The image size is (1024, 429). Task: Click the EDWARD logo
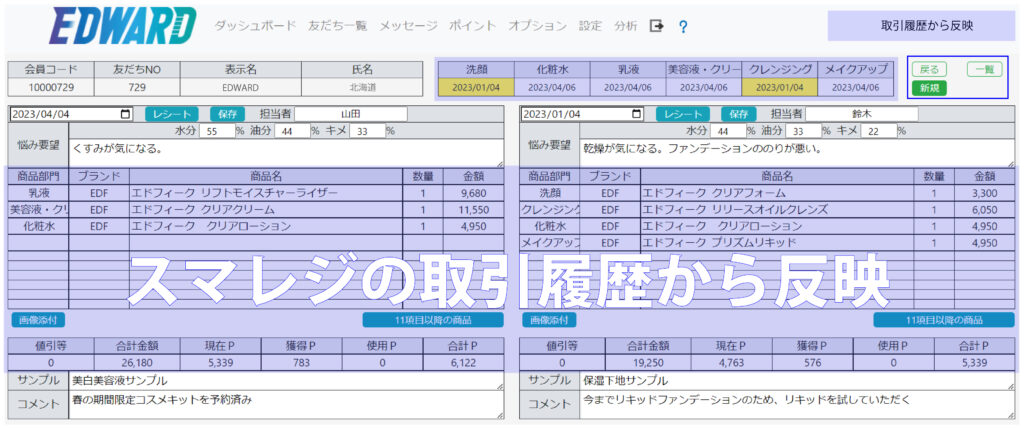pyautogui.click(x=122, y=25)
